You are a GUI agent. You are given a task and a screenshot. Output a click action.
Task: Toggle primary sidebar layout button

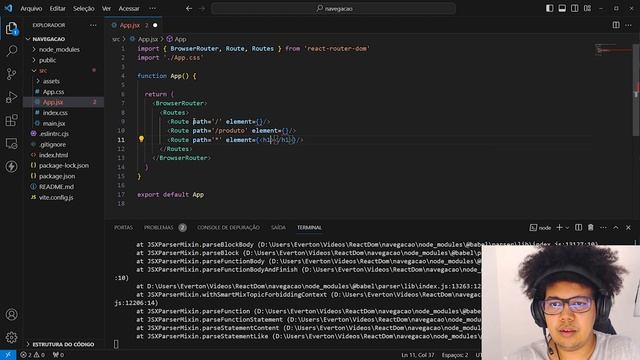click(x=549, y=8)
